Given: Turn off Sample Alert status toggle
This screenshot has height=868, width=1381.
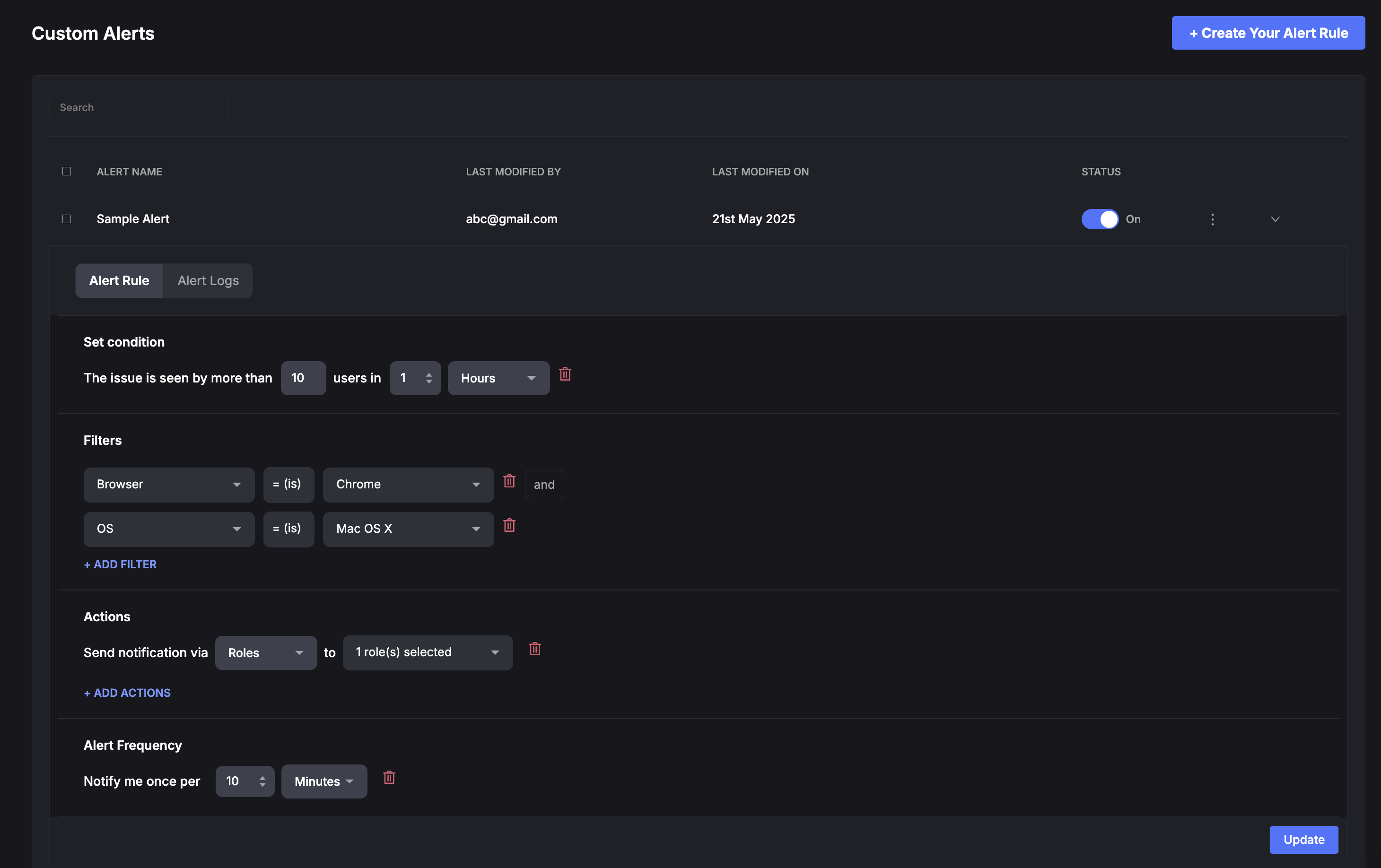Looking at the screenshot, I should coord(1100,219).
